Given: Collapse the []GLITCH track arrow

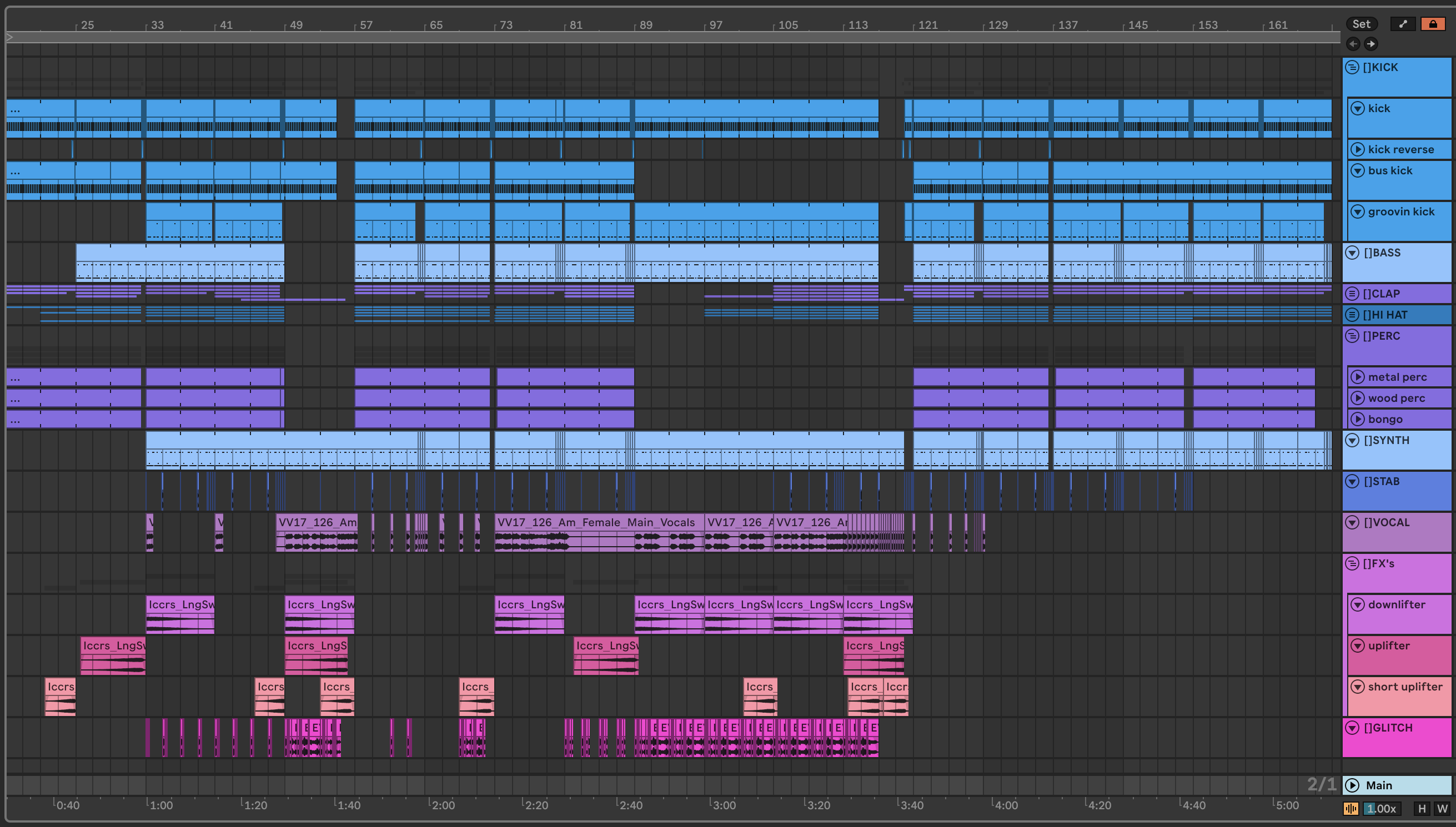Looking at the screenshot, I should coord(1353,728).
